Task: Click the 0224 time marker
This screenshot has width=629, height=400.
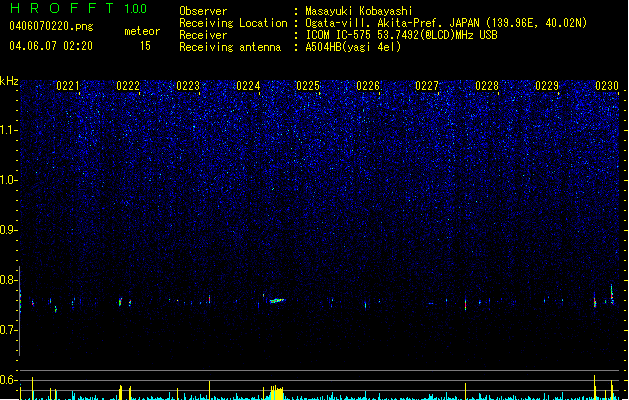Action: (248, 86)
